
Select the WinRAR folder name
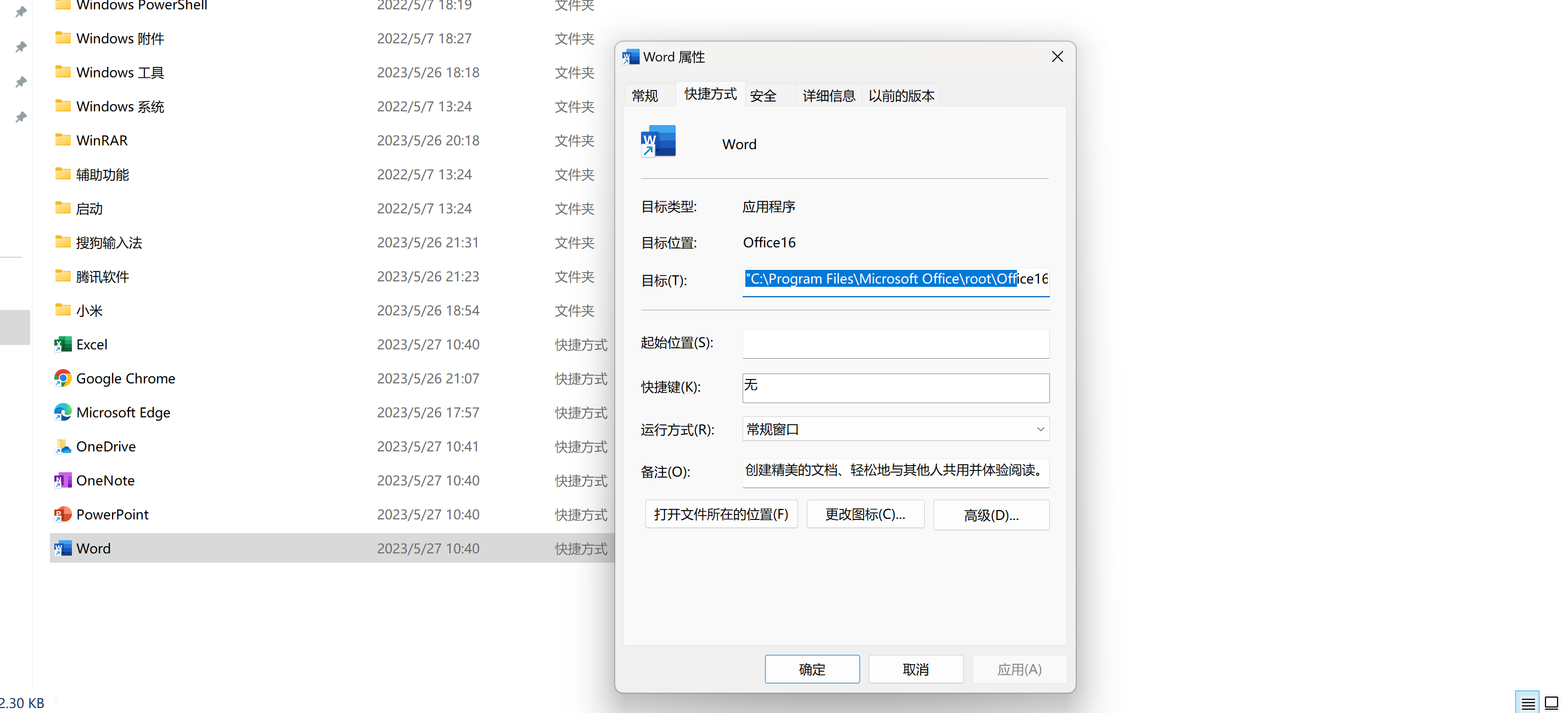[102, 140]
